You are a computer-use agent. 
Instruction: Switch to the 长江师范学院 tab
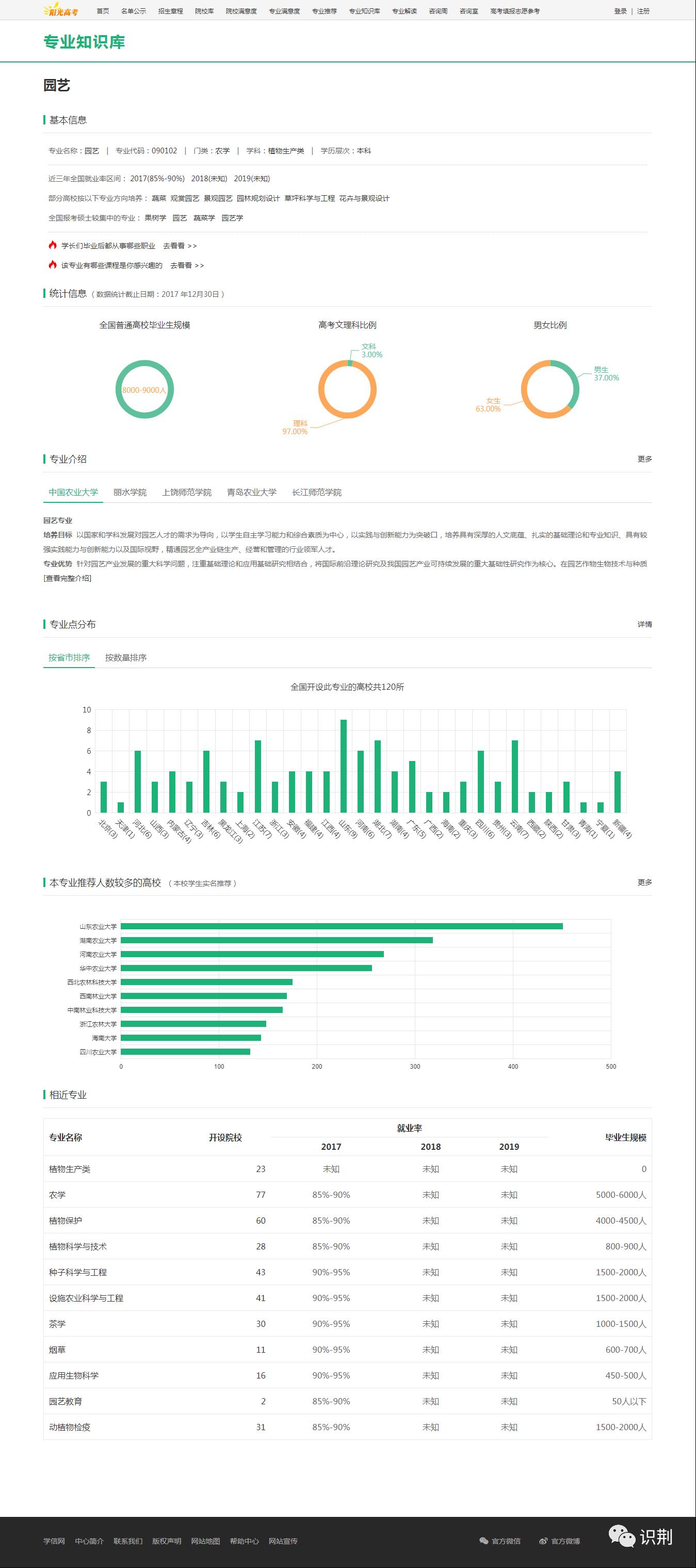pos(316,492)
